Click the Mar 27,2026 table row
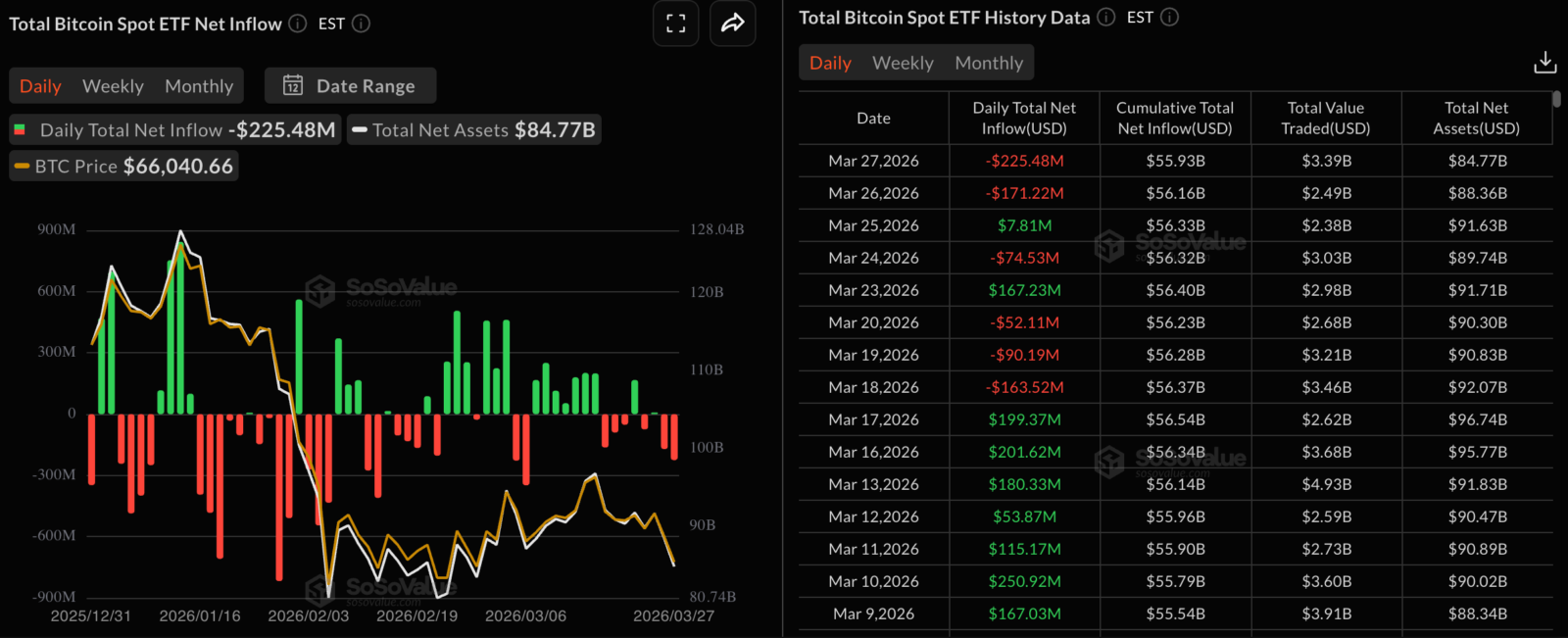1568x638 pixels. (x=1175, y=161)
